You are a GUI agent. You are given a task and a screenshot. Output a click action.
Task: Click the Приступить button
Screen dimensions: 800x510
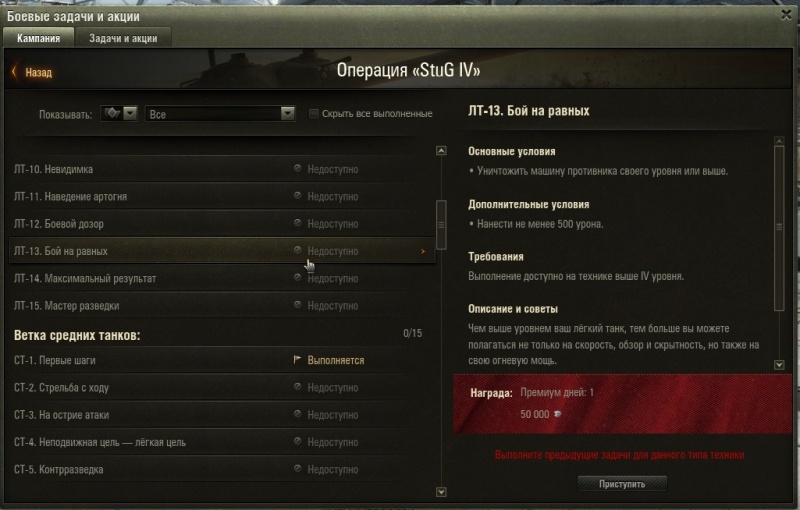pyautogui.click(x=622, y=483)
